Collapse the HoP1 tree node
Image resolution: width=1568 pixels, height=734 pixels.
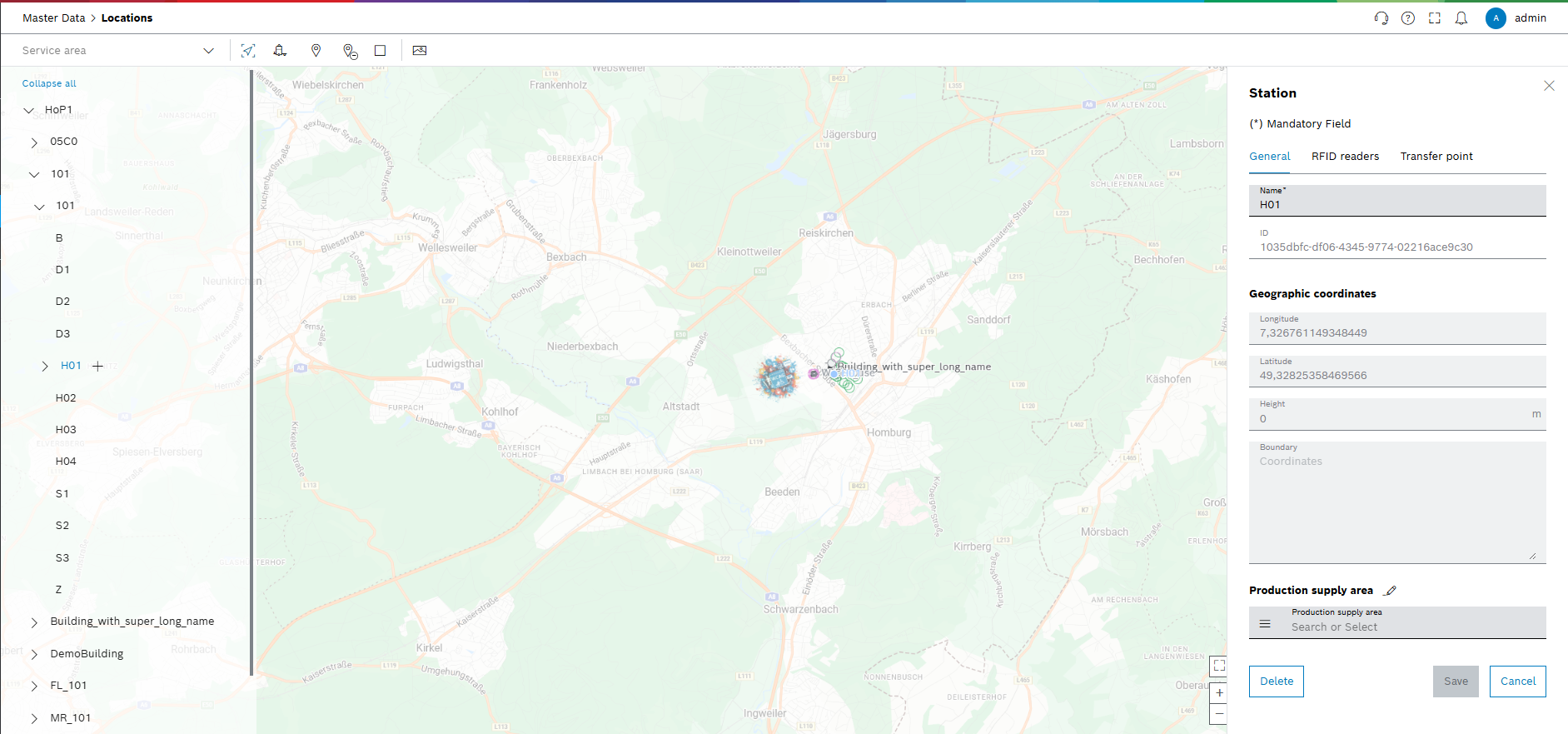[x=29, y=110]
